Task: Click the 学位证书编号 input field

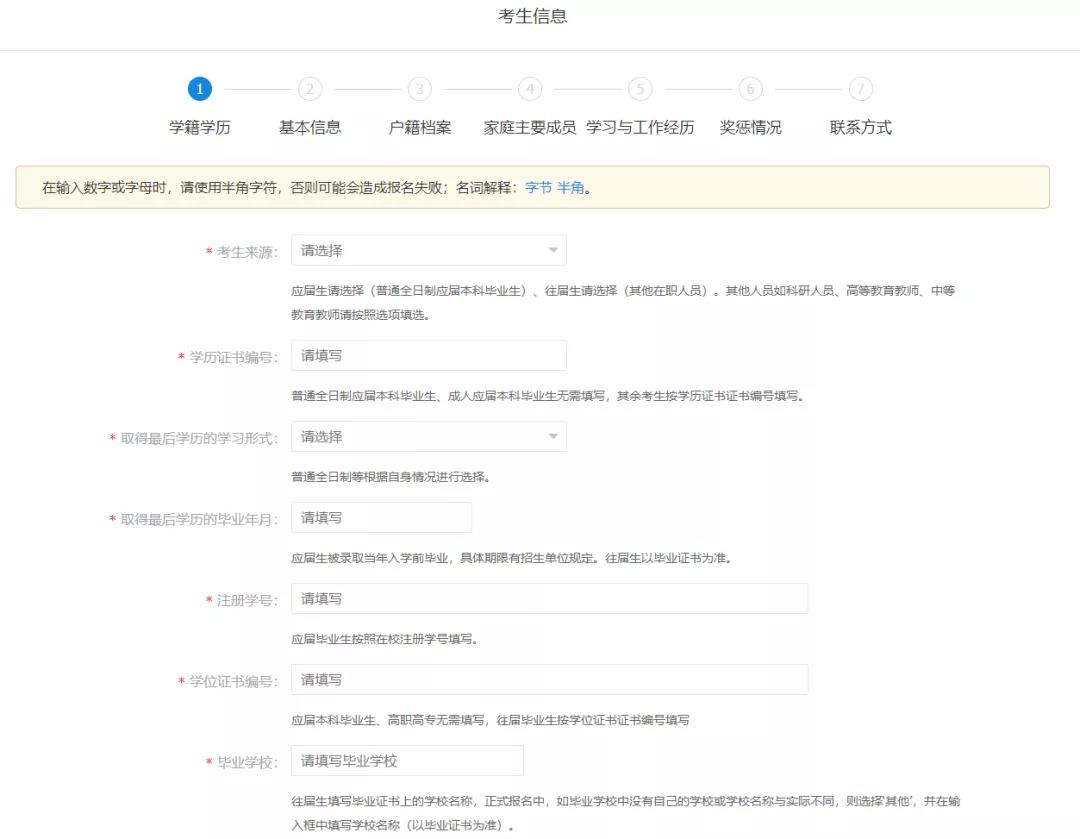Action: (x=549, y=680)
